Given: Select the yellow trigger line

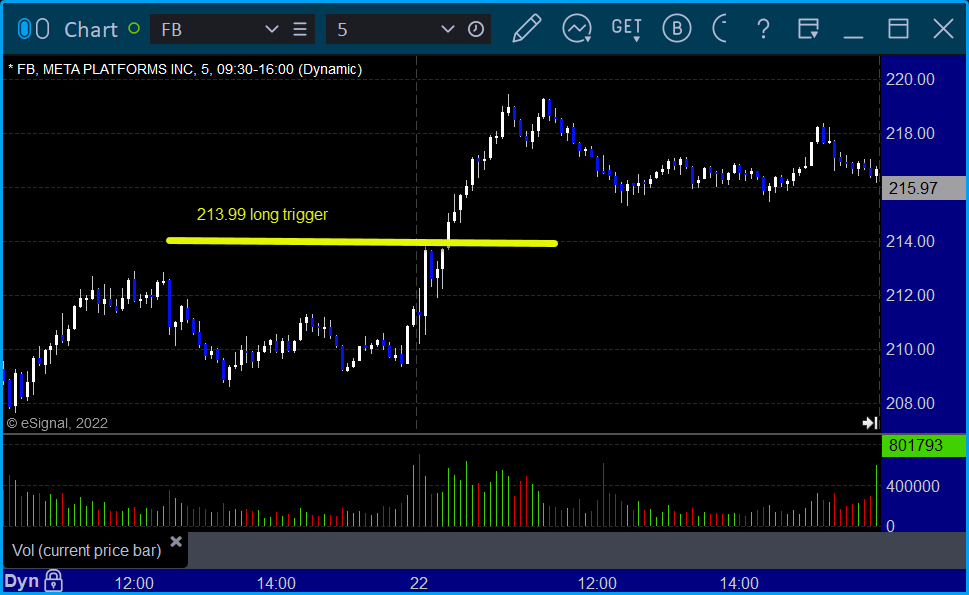Looking at the screenshot, I should pos(362,242).
